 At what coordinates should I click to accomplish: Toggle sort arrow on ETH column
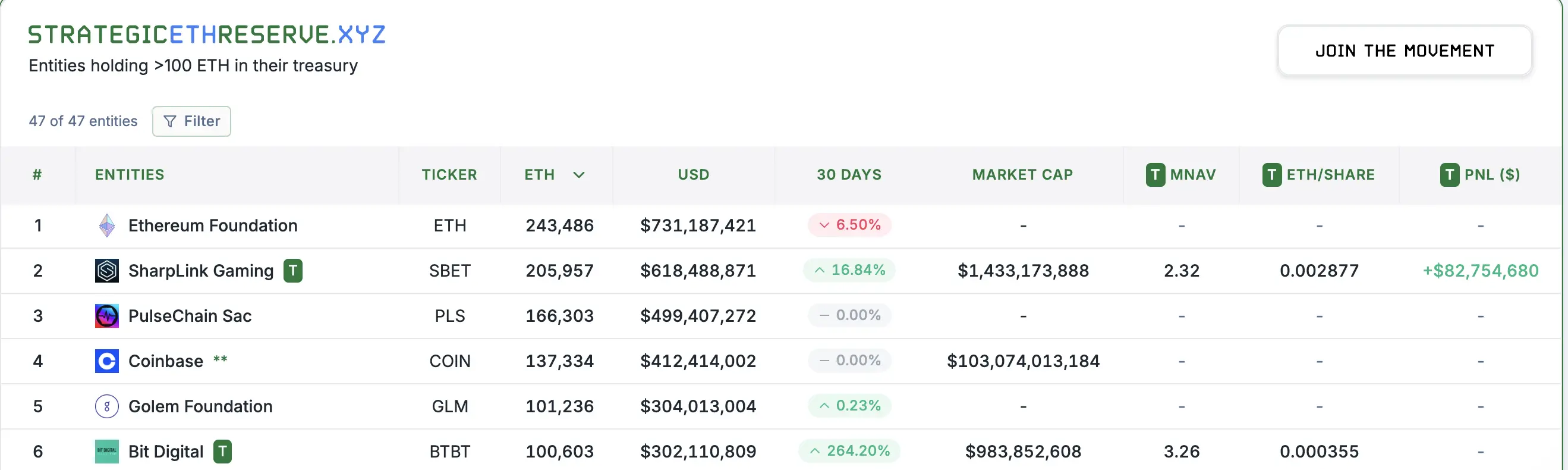click(x=579, y=175)
